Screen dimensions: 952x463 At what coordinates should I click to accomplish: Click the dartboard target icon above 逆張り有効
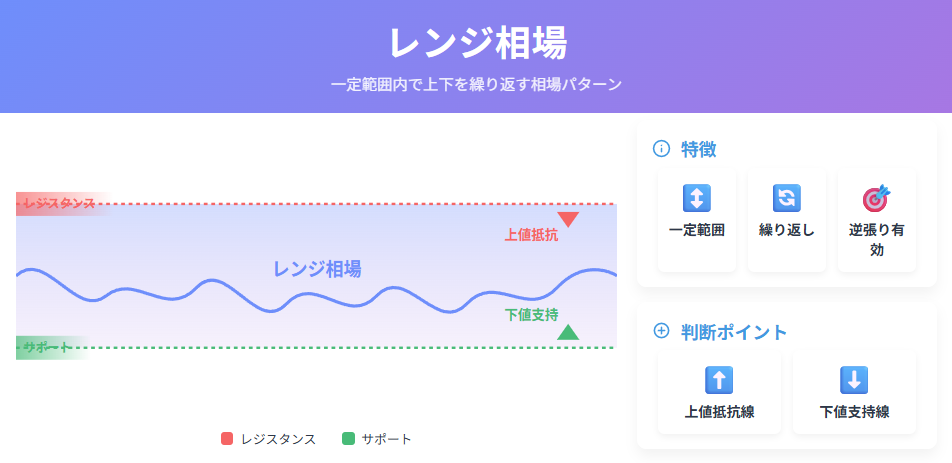[877, 198]
